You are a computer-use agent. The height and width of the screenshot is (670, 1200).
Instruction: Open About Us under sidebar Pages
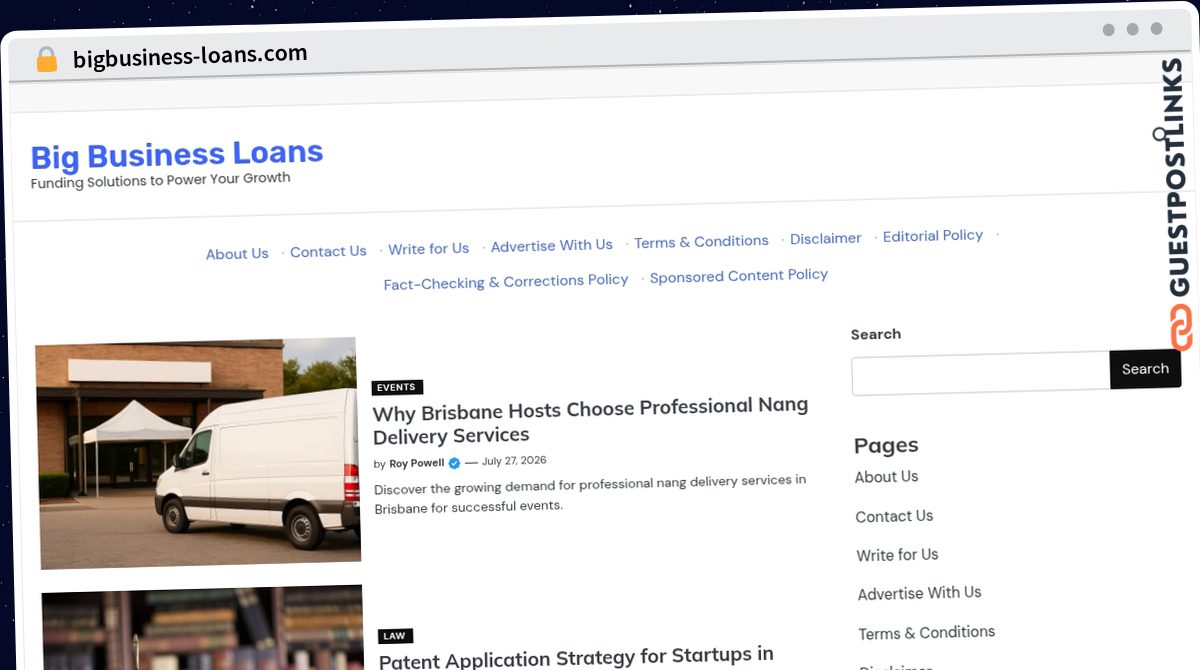886,477
